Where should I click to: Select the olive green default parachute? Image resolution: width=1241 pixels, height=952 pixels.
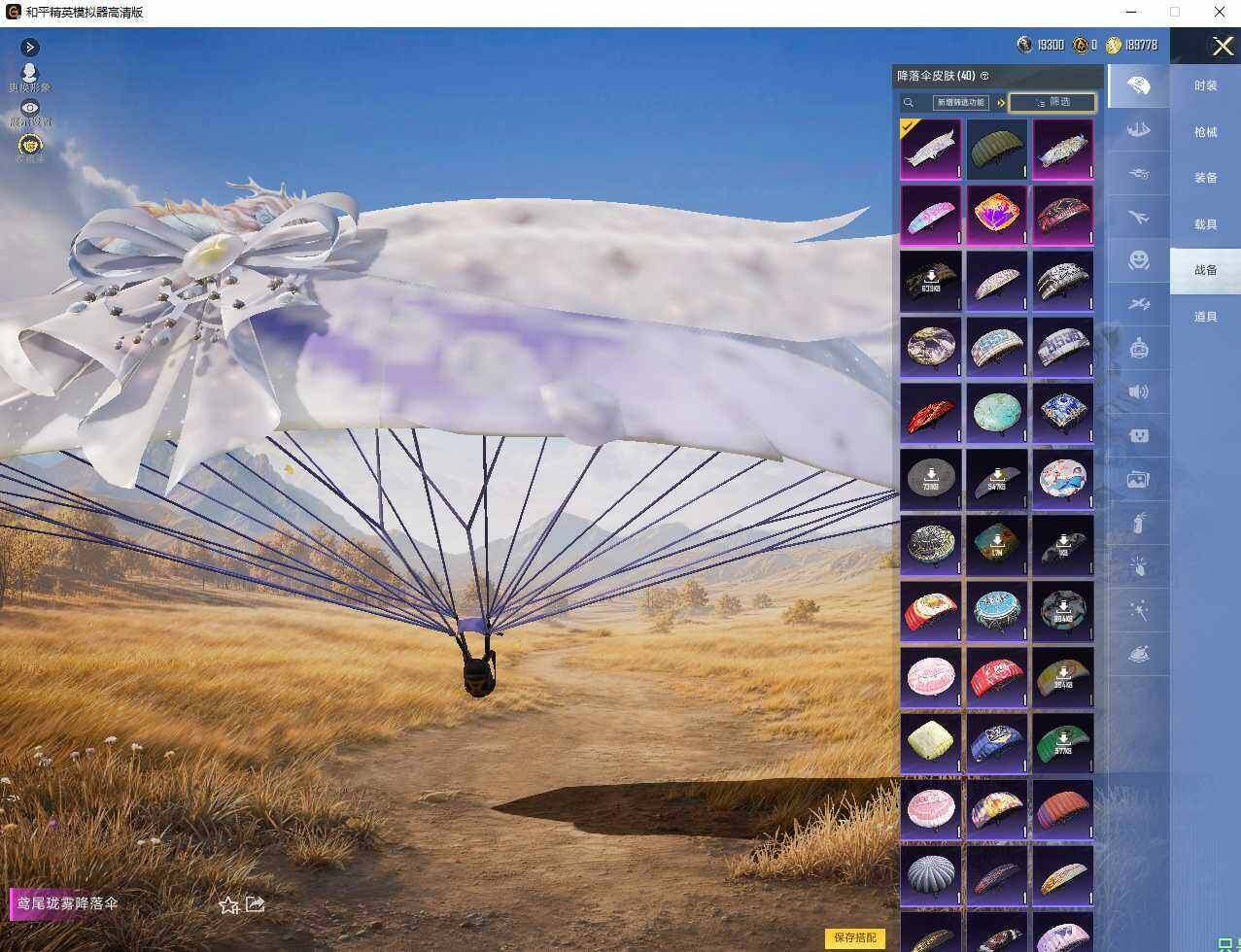[x=996, y=150]
